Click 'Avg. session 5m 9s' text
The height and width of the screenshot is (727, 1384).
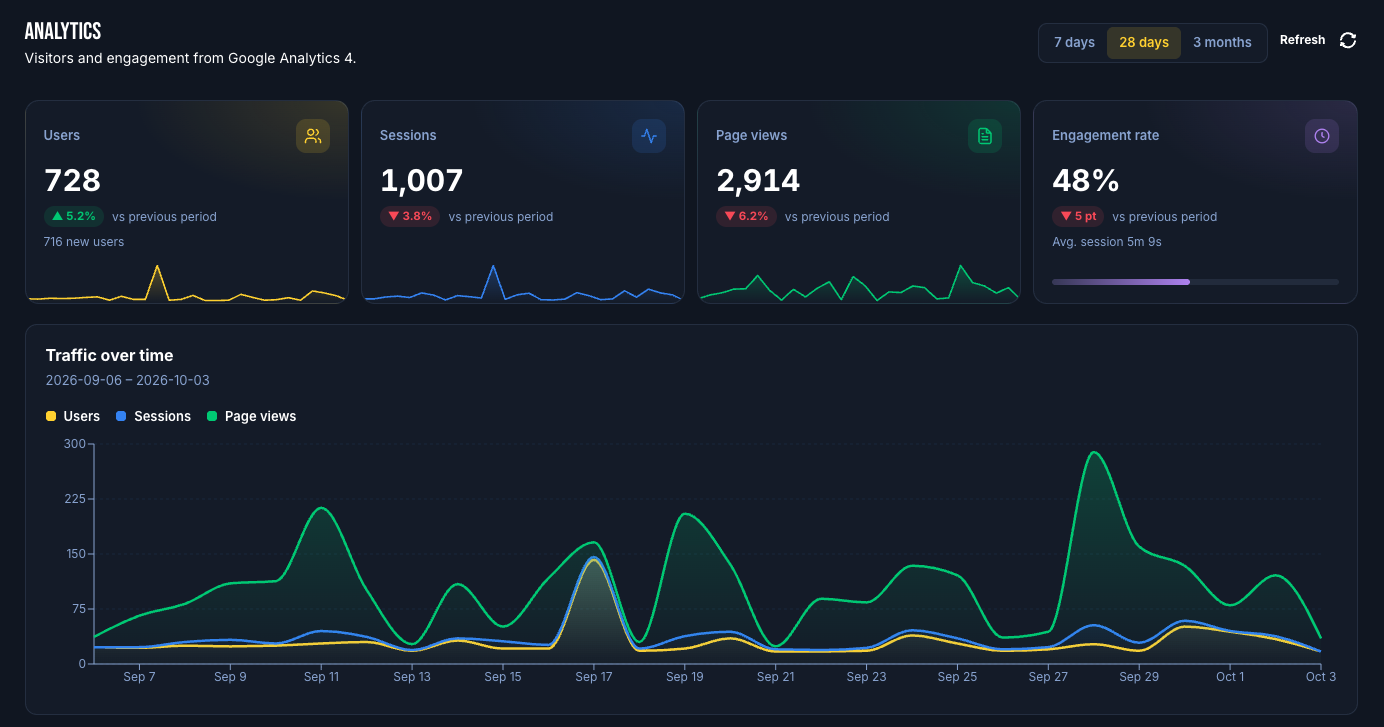click(1107, 241)
